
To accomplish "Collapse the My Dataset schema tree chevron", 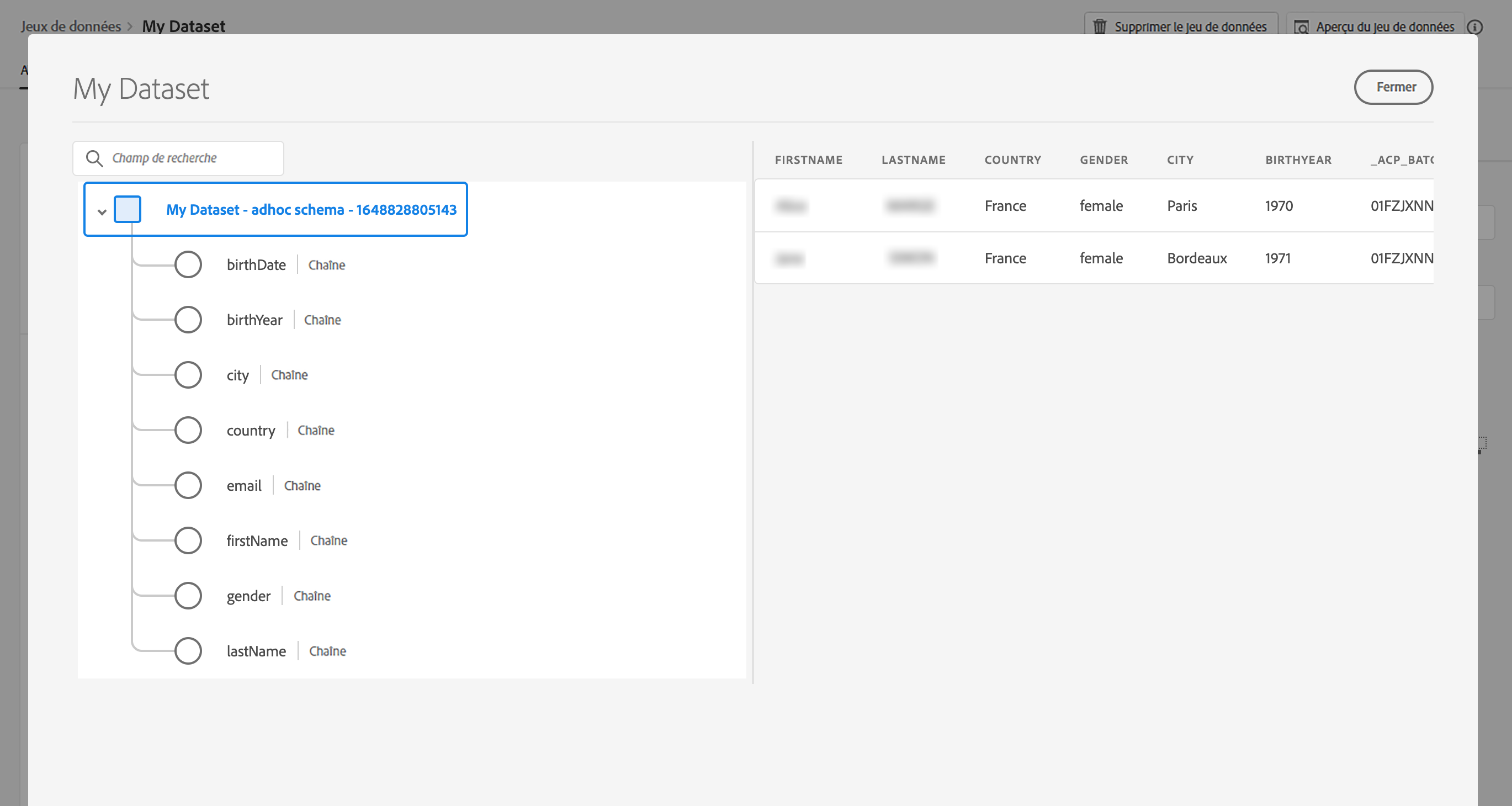I will coord(102,212).
